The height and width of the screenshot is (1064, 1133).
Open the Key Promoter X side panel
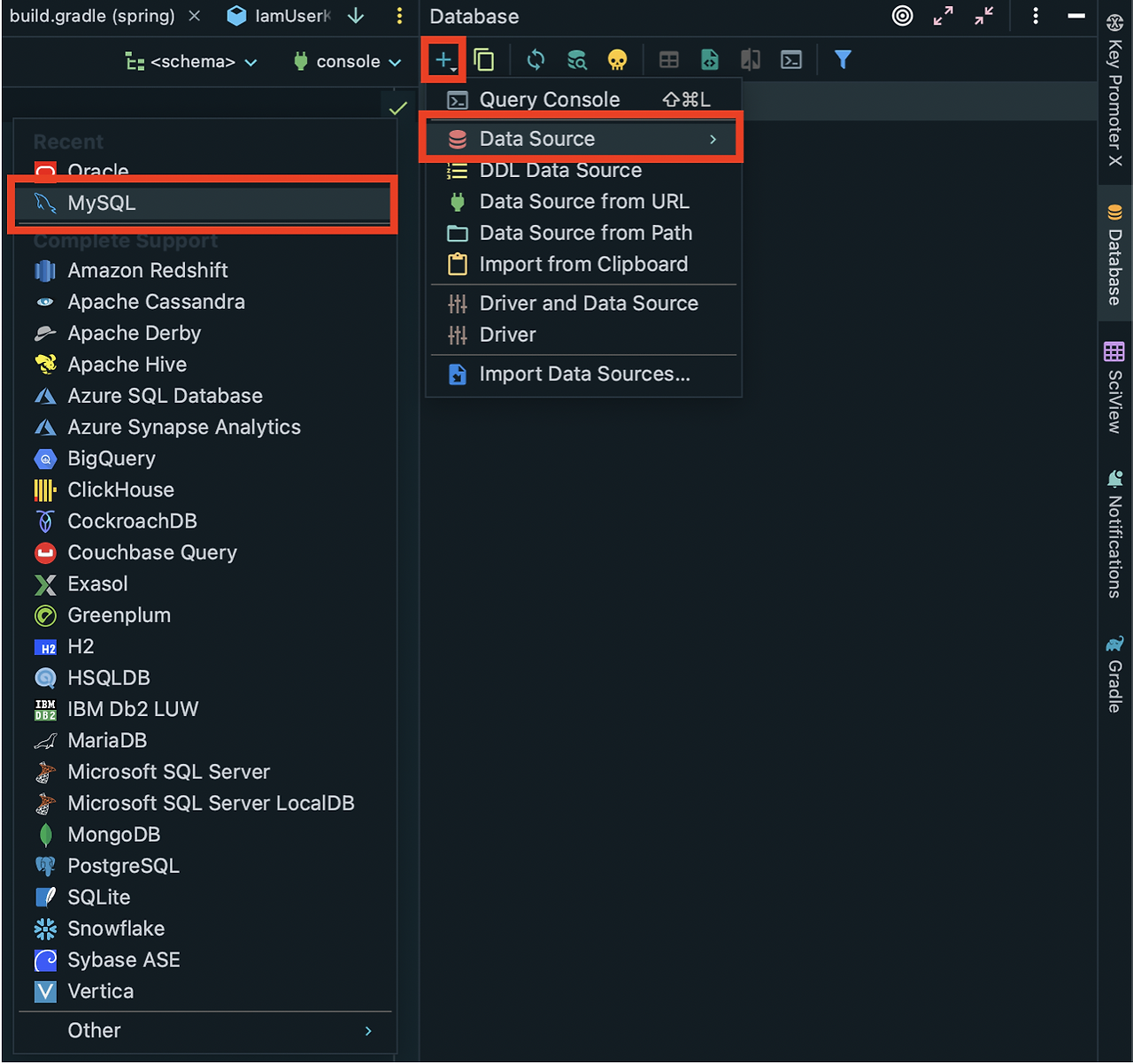pyautogui.click(x=1115, y=90)
